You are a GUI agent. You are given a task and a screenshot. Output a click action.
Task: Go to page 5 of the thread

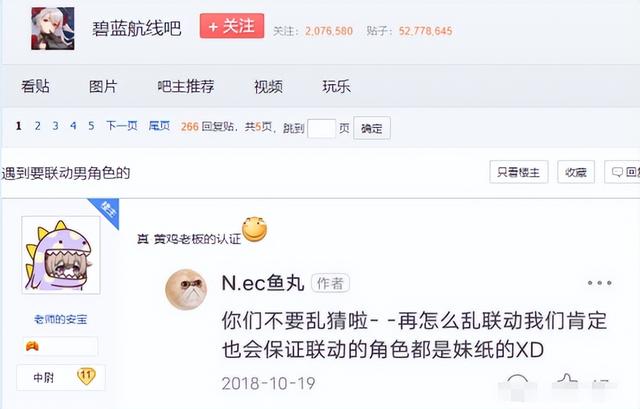pyautogui.click(x=91, y=126)
